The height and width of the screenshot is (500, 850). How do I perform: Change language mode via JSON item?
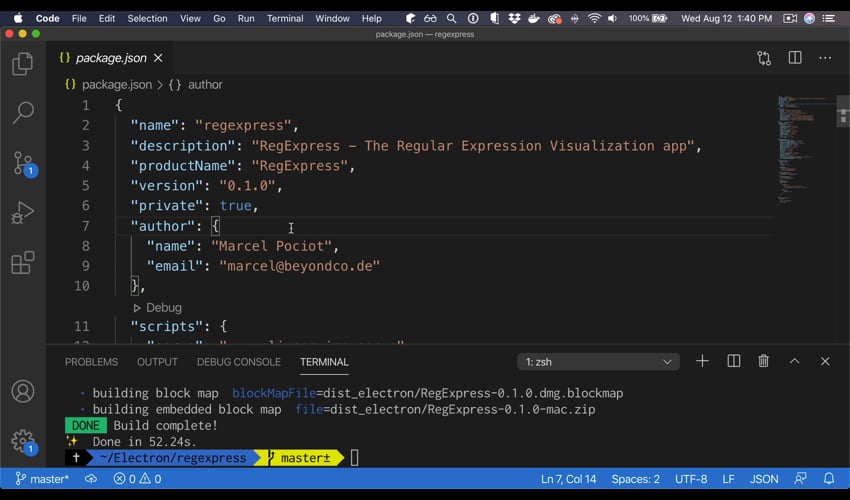(764, 479)
